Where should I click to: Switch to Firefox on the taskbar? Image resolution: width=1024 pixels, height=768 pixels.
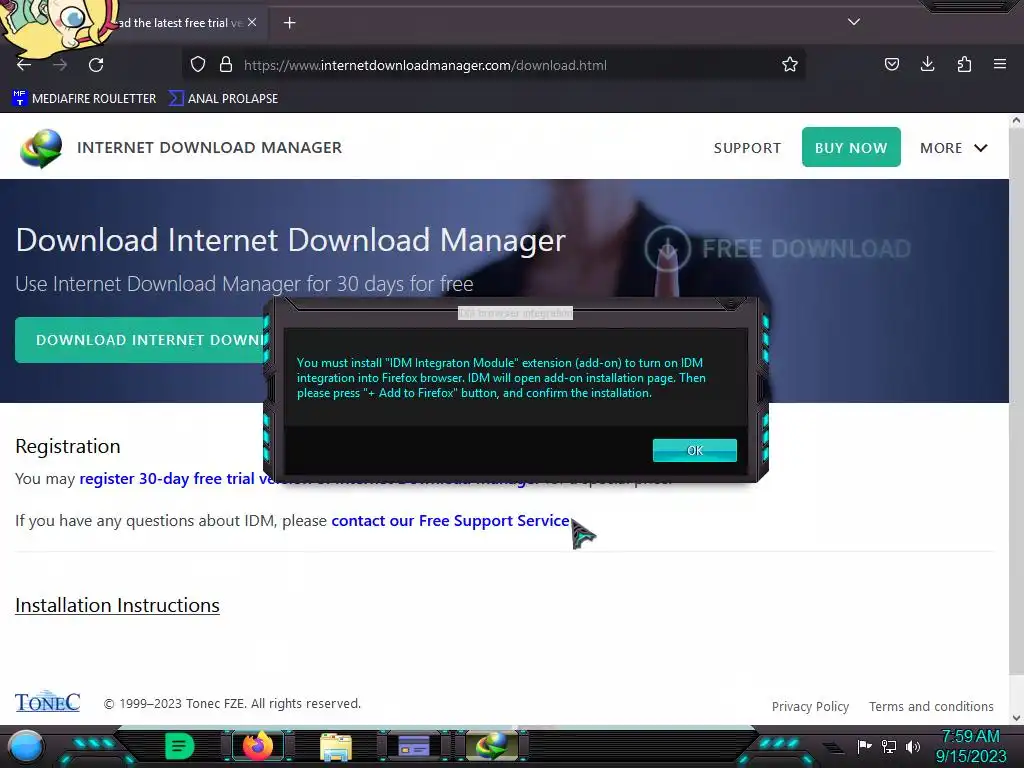[257, 746]
